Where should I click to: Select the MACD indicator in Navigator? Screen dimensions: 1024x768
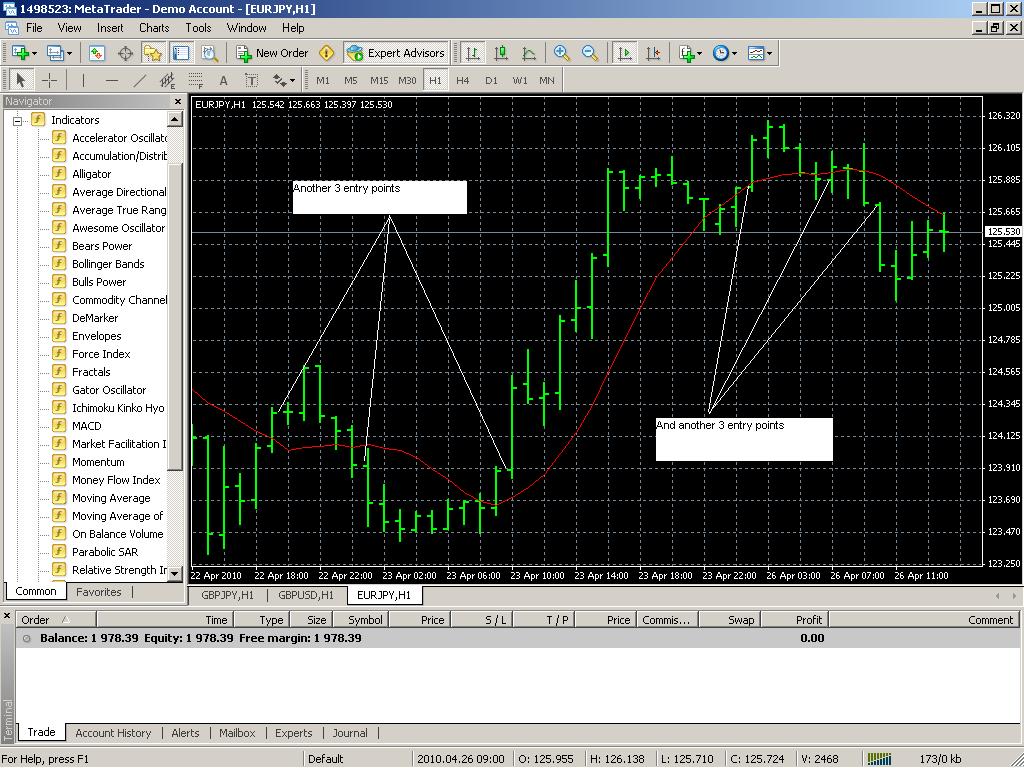pos(87,426)
